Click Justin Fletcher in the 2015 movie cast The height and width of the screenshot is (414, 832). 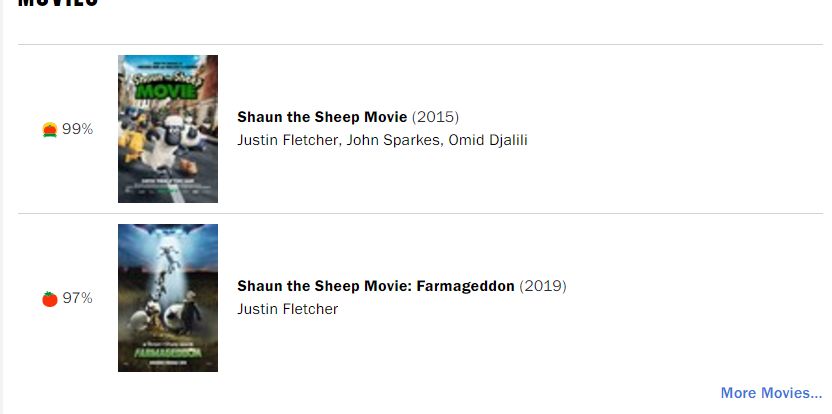coord(289,140)
